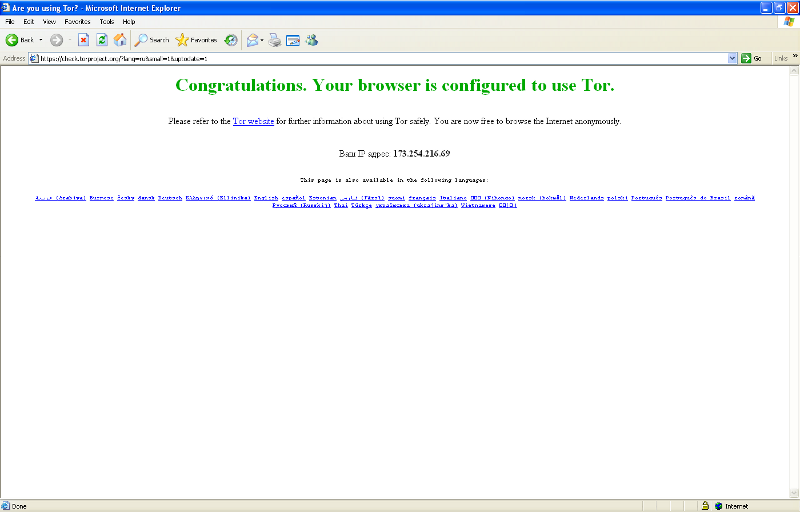800x512 pixels.
Task: Go to the Home page
Action: tap(120, 40)
